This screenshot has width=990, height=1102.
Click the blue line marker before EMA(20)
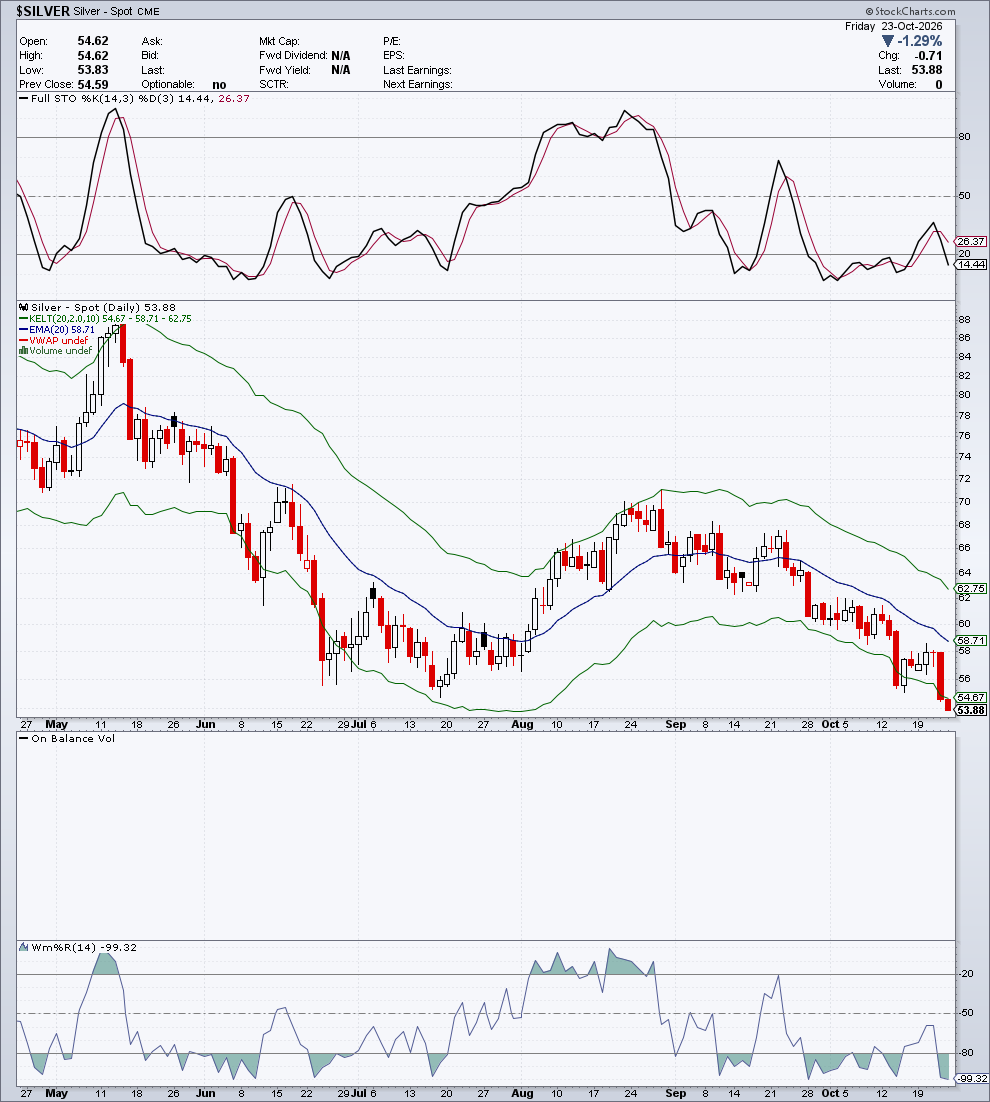[x=24, y=330]
